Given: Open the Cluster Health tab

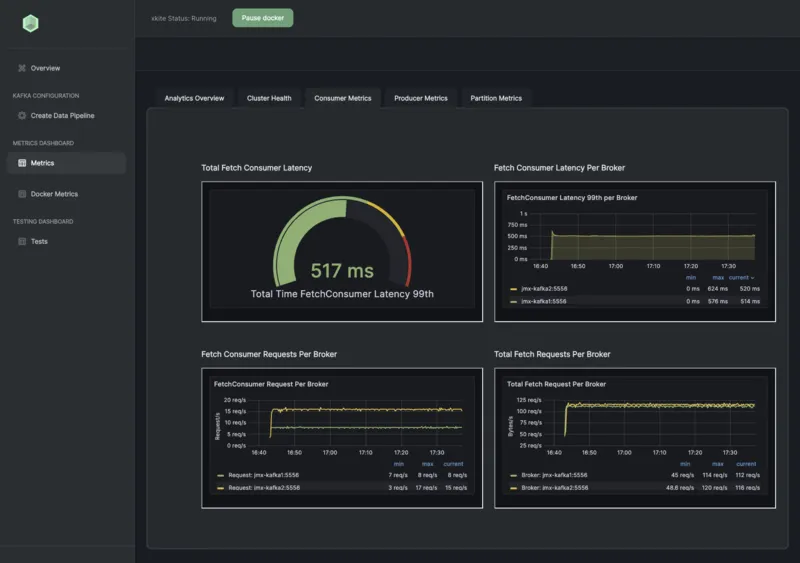Looking at the screenshot, I should pos(269,98).
